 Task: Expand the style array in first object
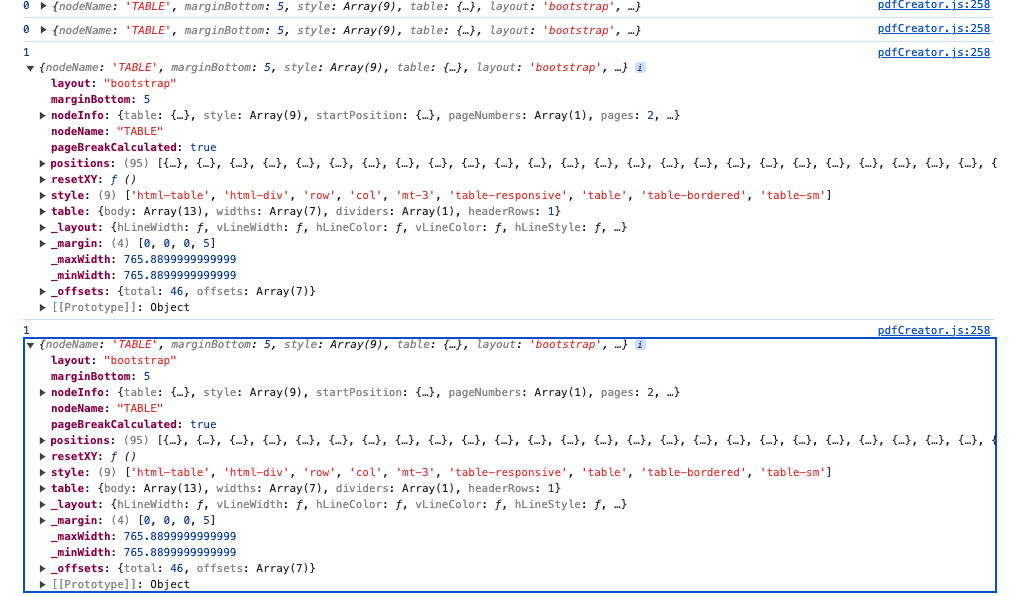click(43, 195)
